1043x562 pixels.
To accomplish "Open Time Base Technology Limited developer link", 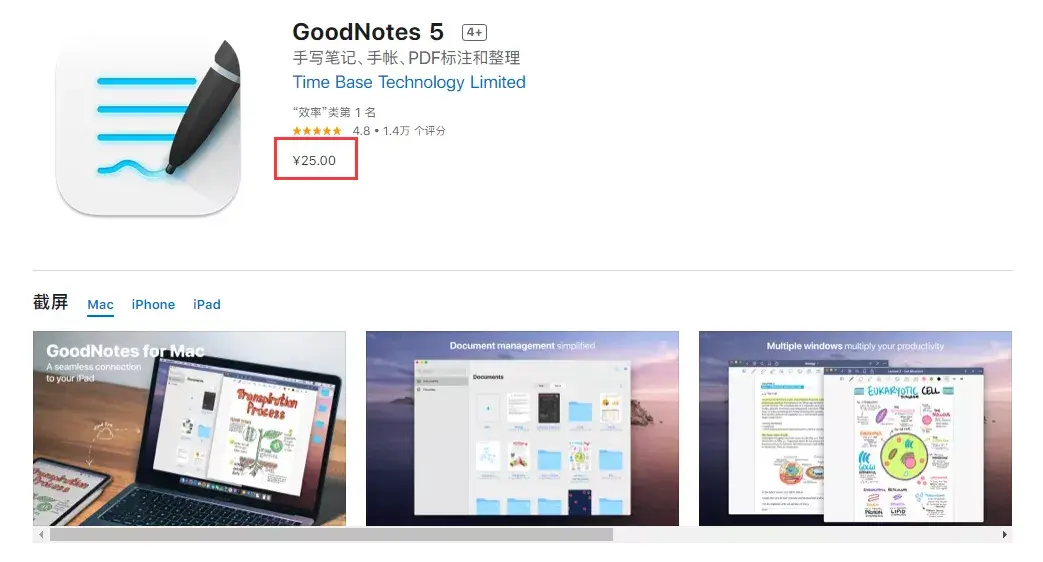I will tap(409, 82).
